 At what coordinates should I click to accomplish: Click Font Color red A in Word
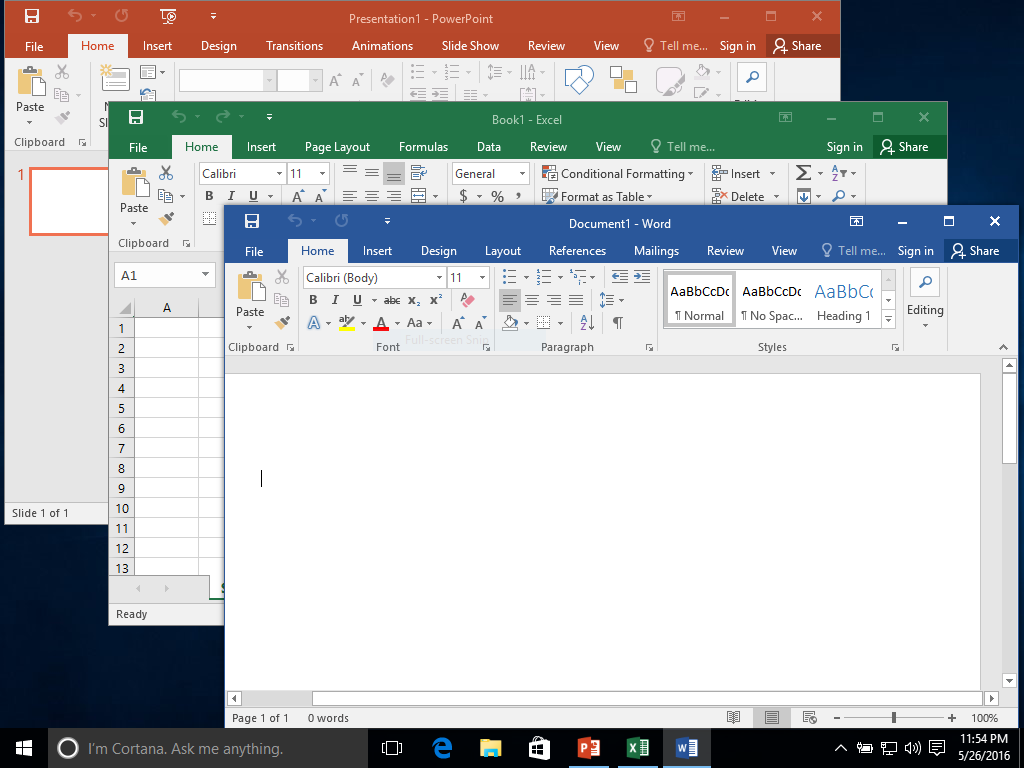(381, 323)
